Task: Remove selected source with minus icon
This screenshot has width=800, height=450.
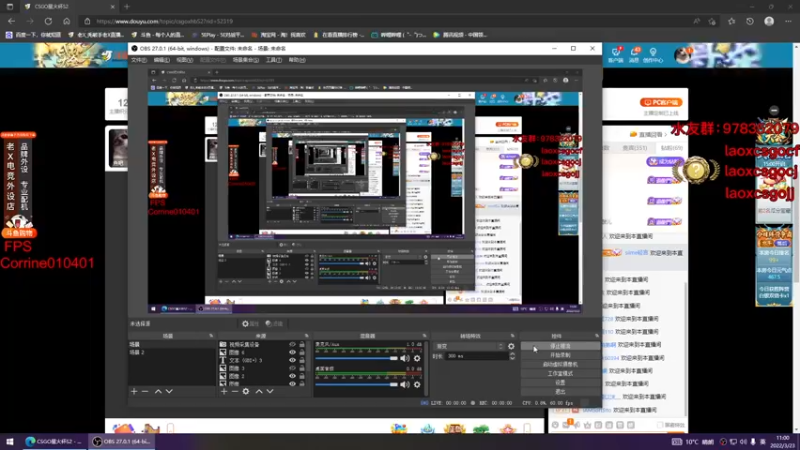Action: click(235, 391)
